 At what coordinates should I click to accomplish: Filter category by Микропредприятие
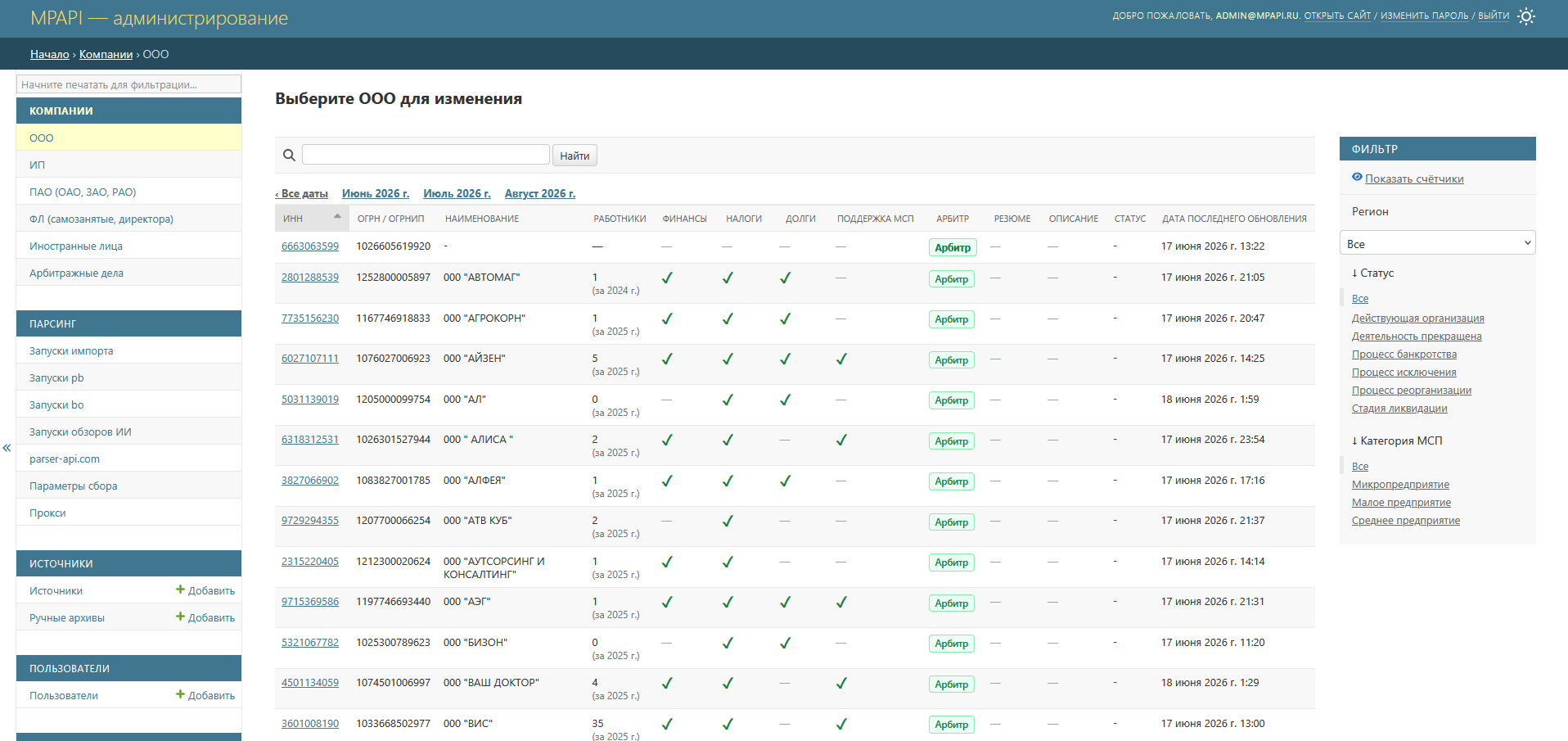(x=1400, y=485)
